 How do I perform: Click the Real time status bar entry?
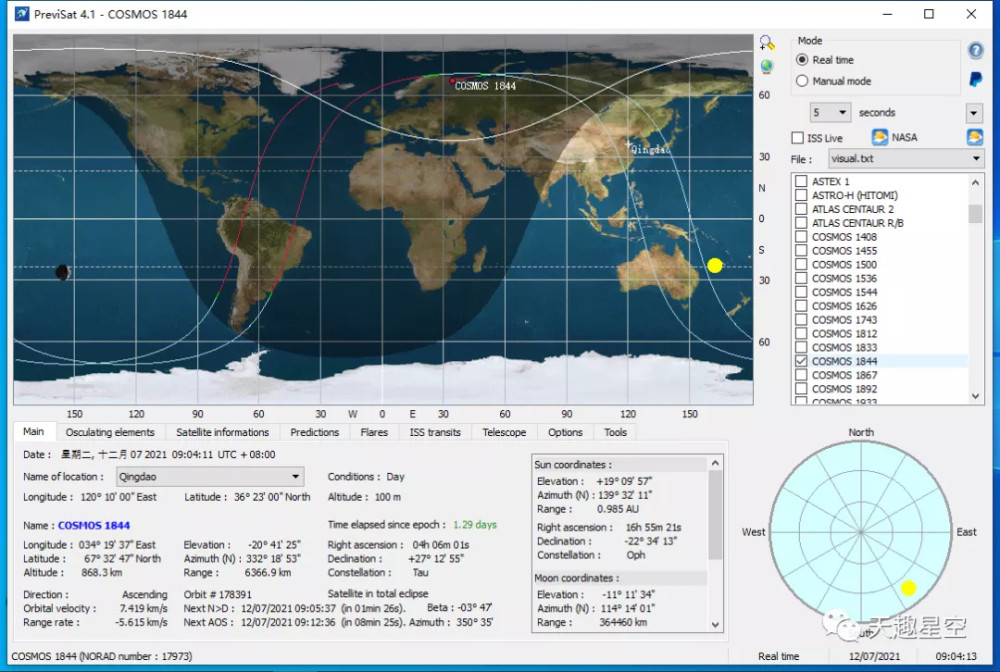(x=778, y=656)
